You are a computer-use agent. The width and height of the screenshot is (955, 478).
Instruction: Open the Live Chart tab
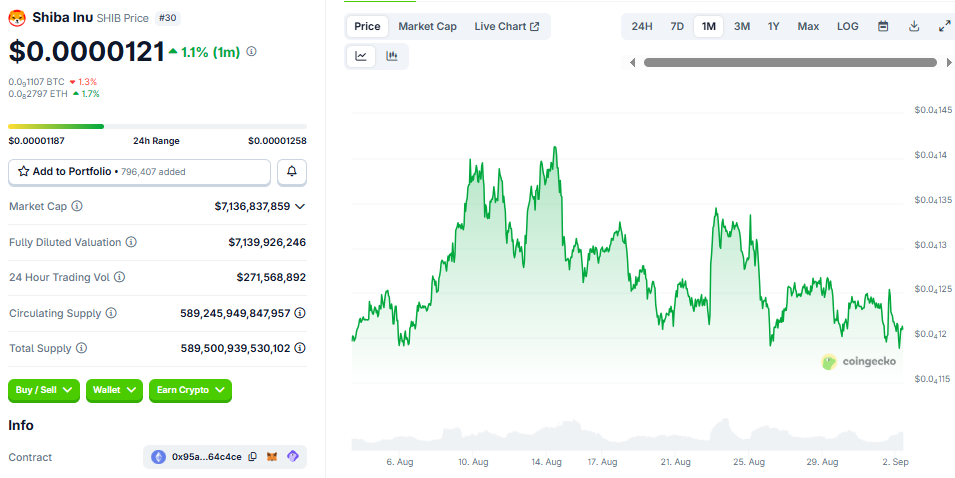(x=507, y=26)
